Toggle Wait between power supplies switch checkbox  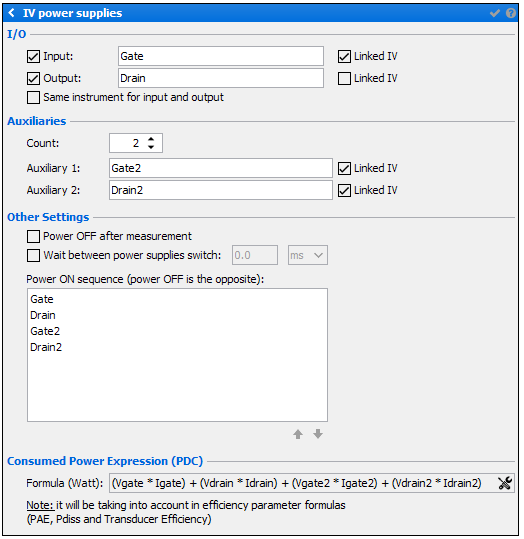33,255
